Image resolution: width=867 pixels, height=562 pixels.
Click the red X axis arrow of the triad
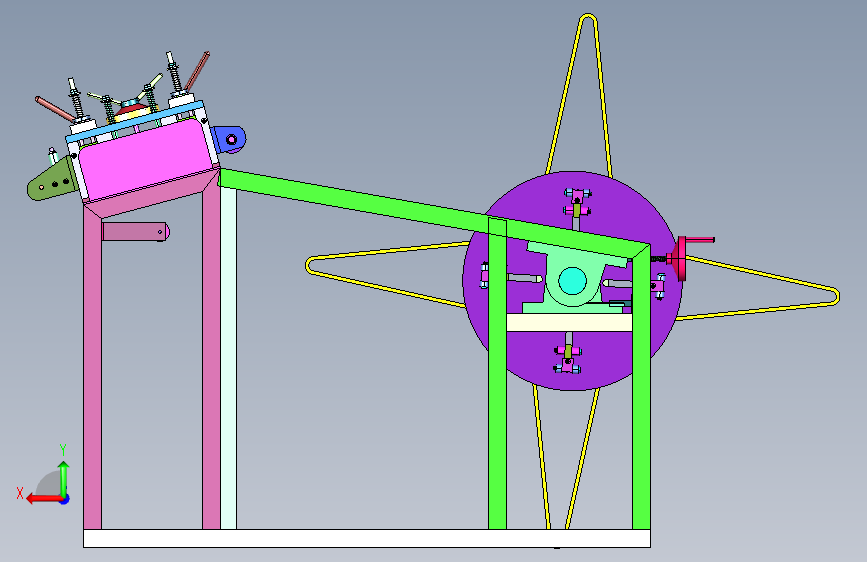(44, 499)
